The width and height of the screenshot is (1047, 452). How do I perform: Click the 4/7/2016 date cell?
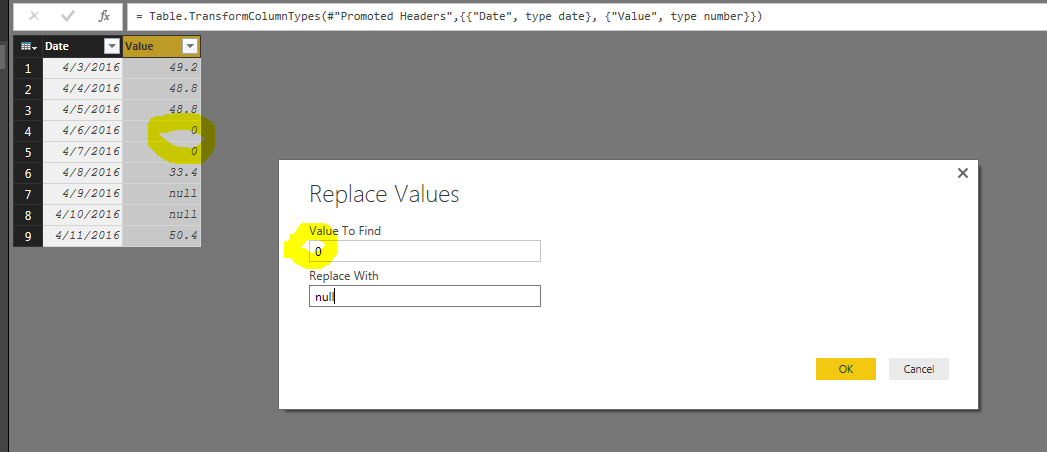(x=82, y=152)
